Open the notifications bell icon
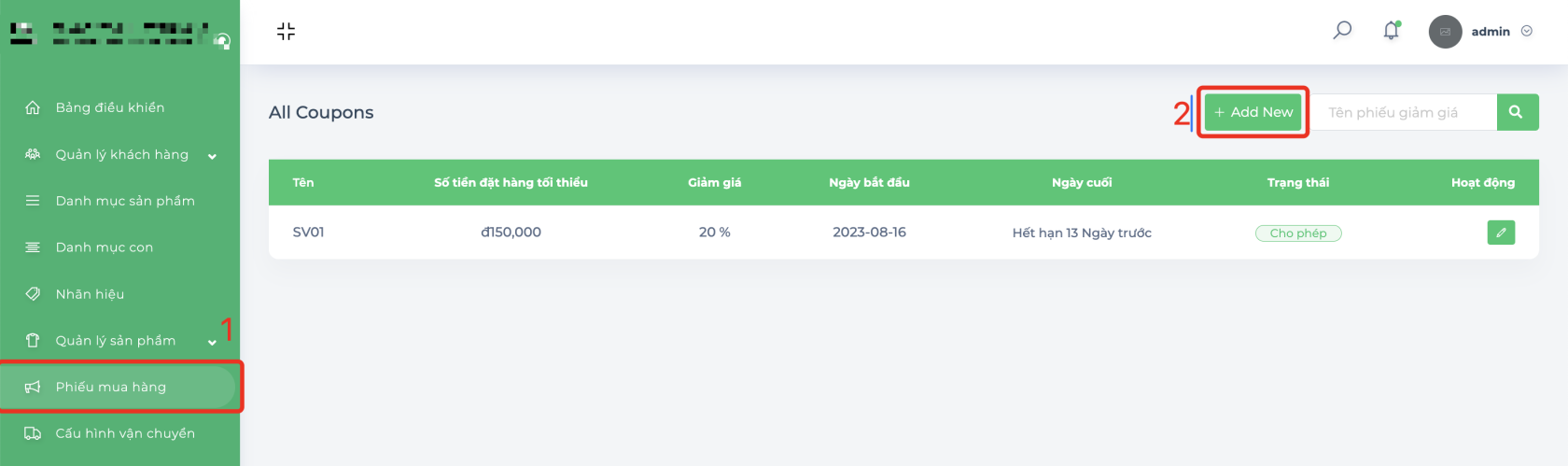 [x=1392, y=31]
